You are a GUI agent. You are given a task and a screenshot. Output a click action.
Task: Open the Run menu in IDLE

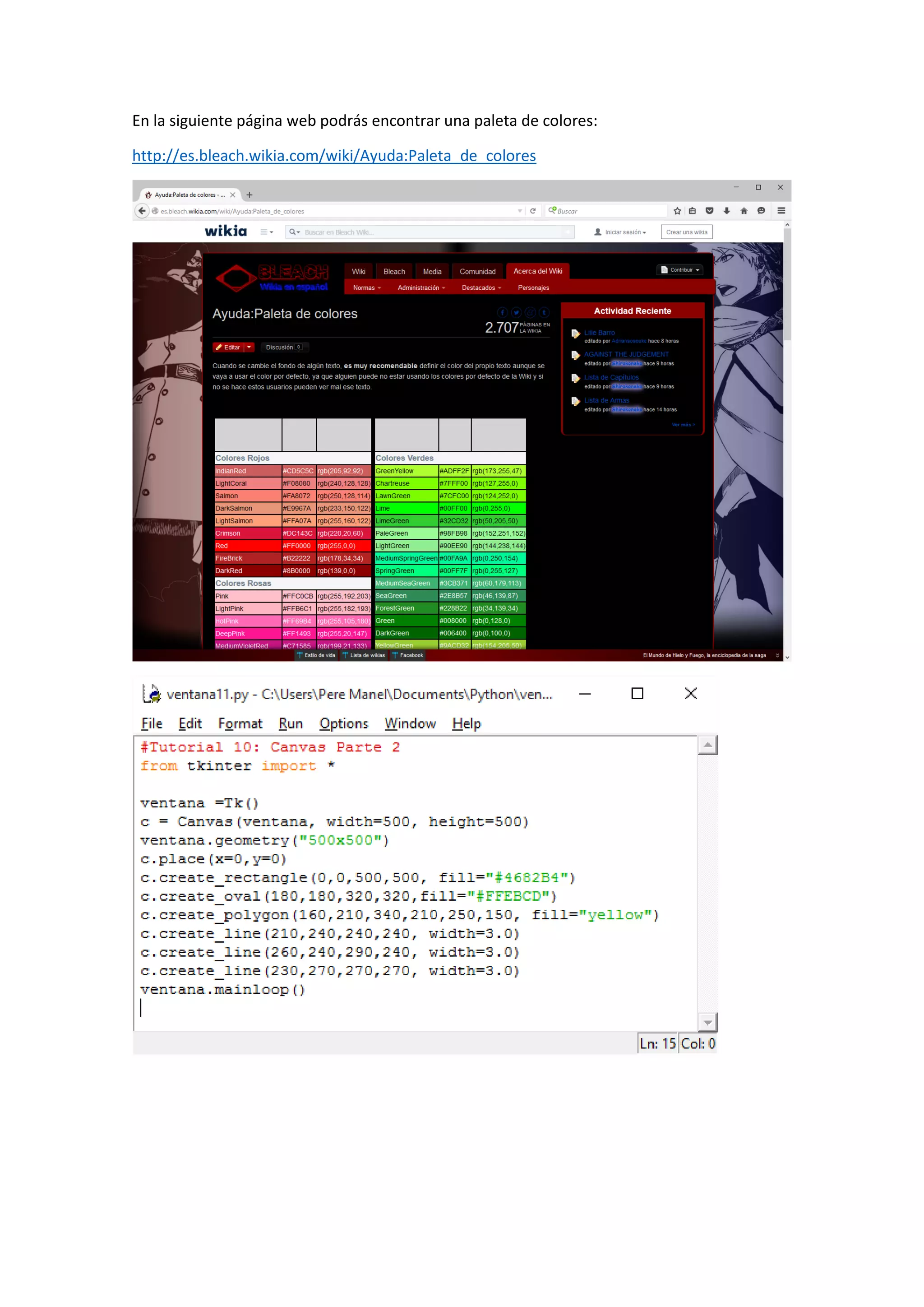click(x=290, y=723)
